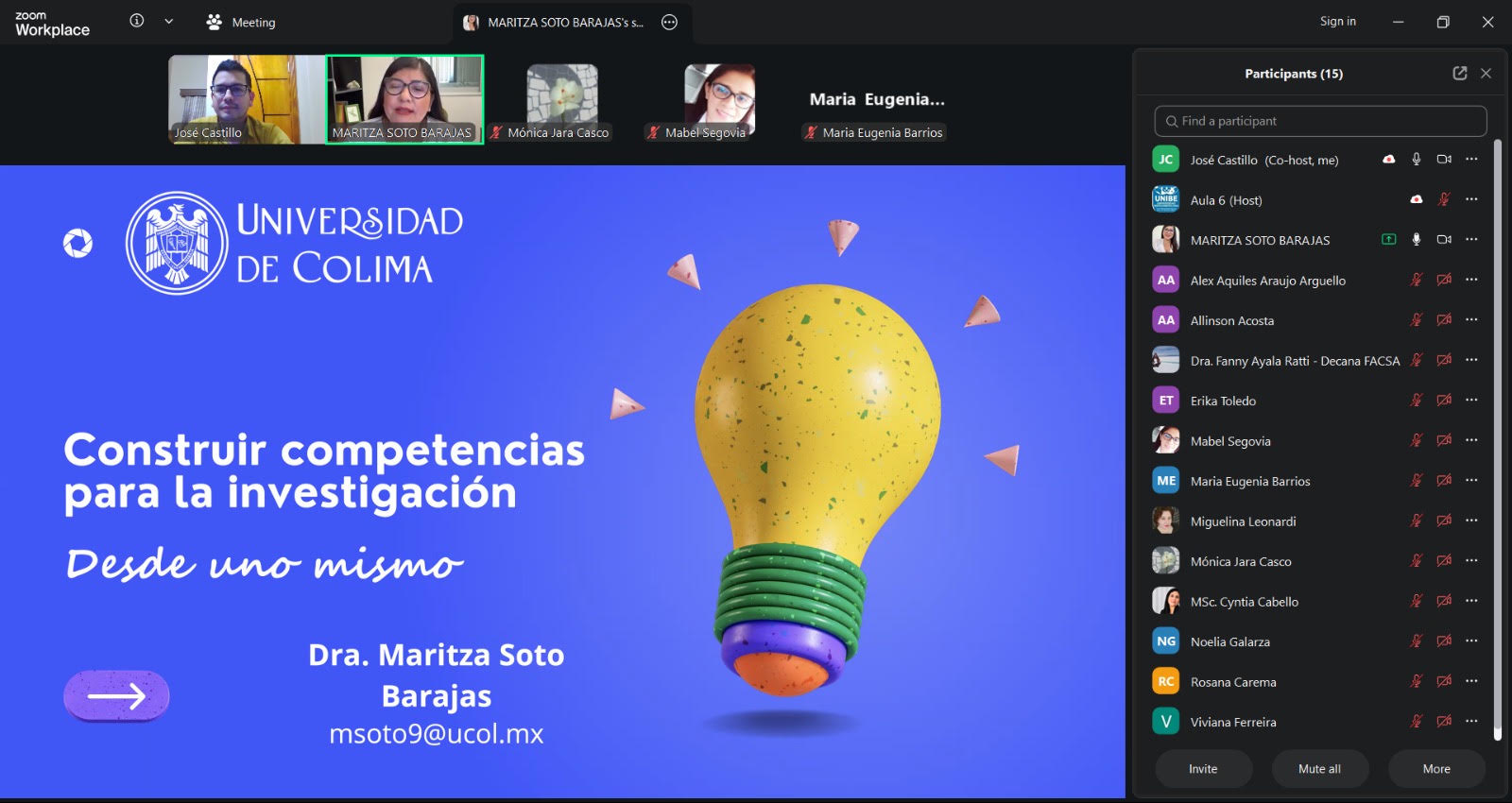
Task: Open the Meeting tab
Action: [241, 22]
